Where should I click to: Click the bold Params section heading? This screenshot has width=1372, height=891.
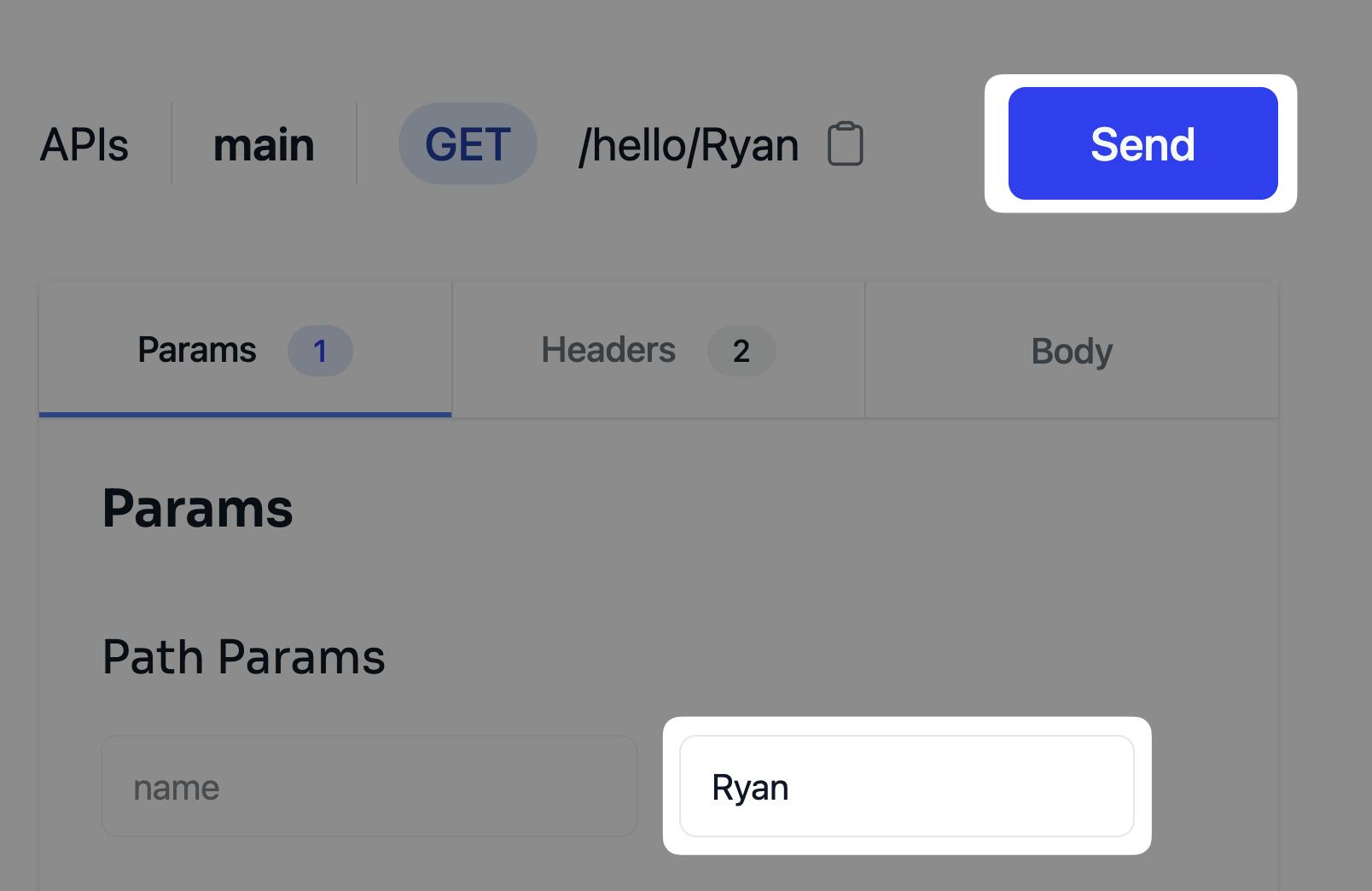(x=198, y=509)
